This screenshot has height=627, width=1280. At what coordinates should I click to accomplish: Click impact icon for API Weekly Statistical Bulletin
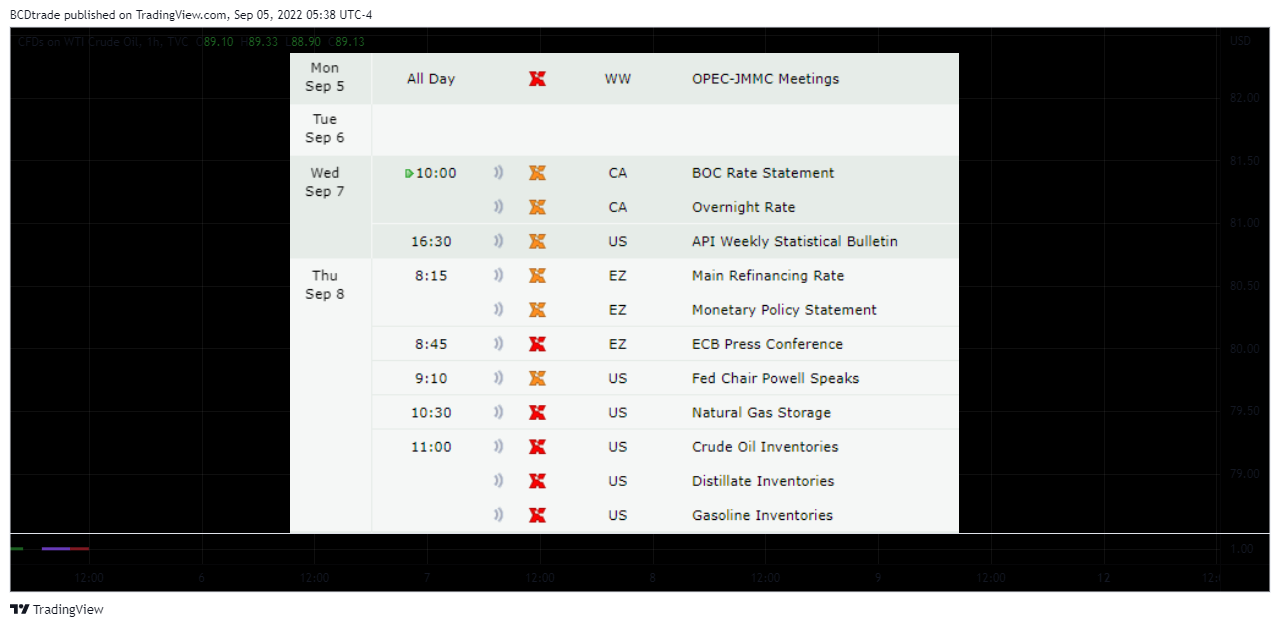tap(537, 241)
